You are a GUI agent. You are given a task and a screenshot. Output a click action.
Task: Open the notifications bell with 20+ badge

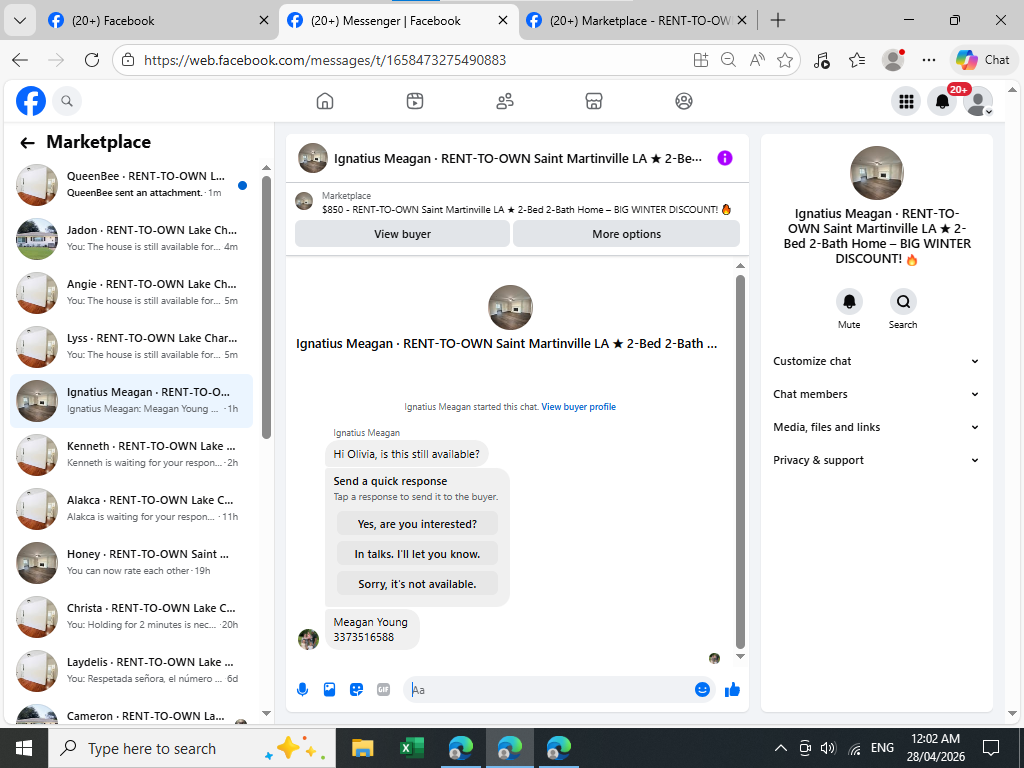(x=942, y=101)
